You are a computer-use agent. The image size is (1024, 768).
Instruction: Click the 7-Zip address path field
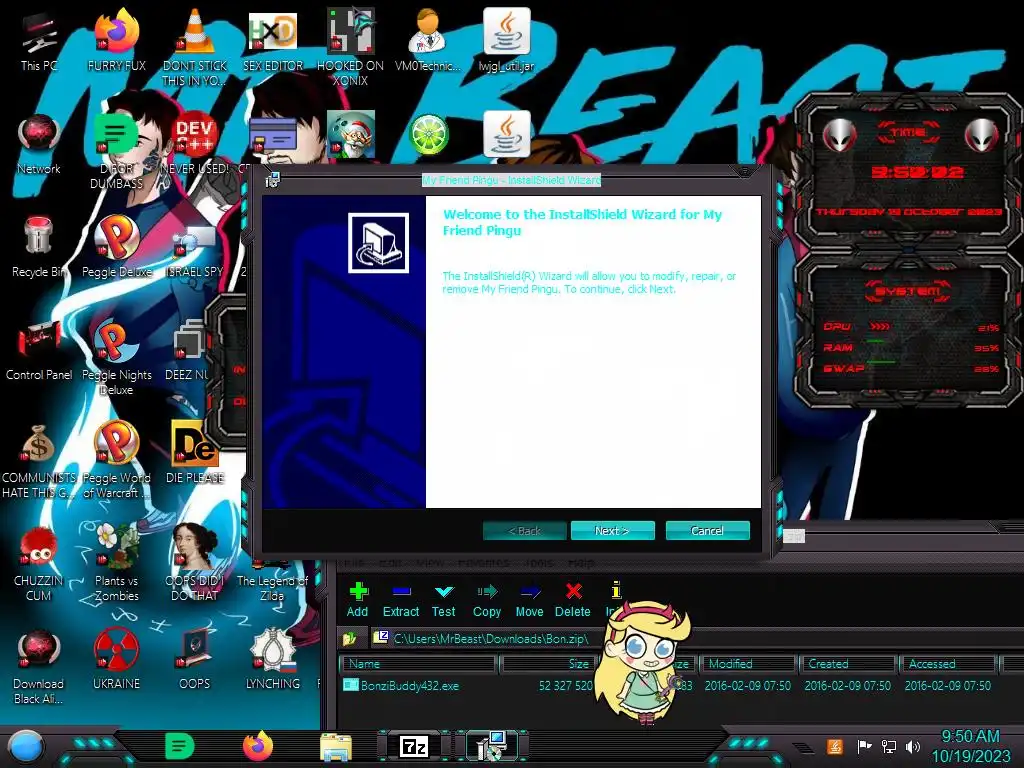coord(490,638)
